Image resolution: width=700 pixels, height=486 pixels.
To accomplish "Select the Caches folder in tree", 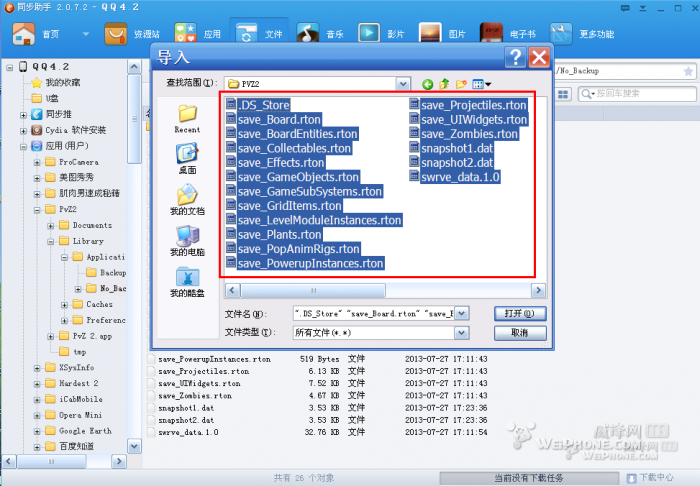I will click(x=92, y=304).
